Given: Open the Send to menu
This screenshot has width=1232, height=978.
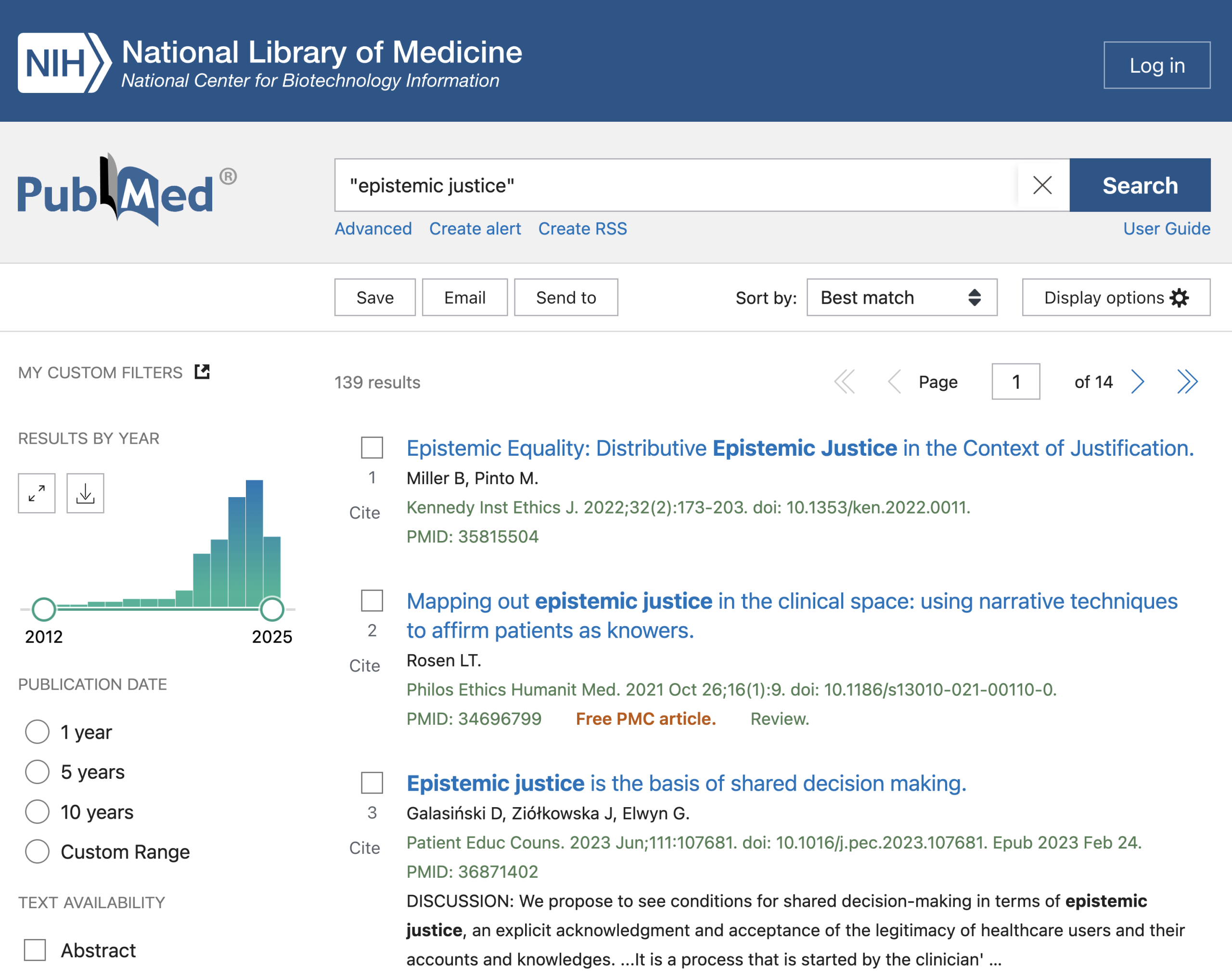Looking at the screenshot, I should click(566, 297).
